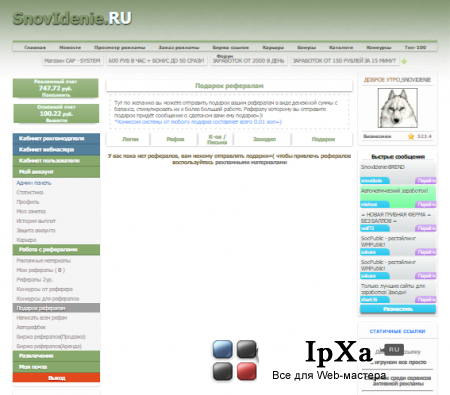Screen dimensions: 450x395
Task: Click the ЗАРАБОТОК ОТ 150 РУБЛЕЙ ad link
Action: click(344, 61)
